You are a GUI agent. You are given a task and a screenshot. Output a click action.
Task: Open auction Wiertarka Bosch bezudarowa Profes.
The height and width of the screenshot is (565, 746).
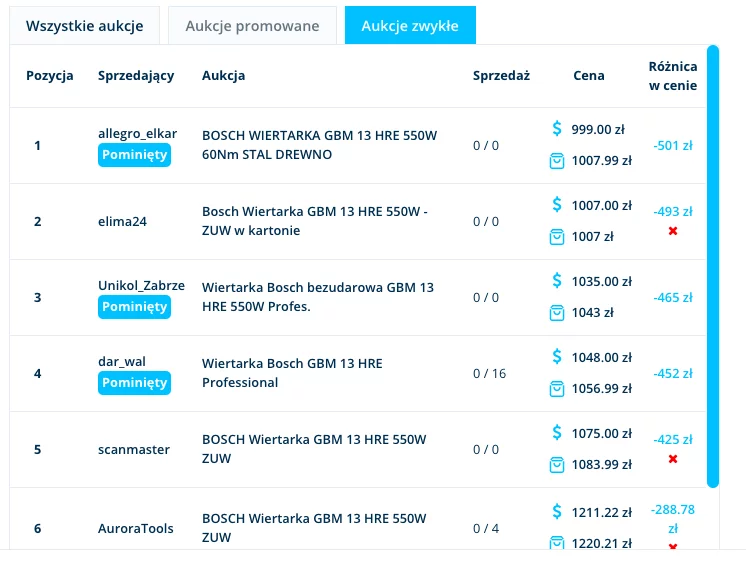click(318, 297)
